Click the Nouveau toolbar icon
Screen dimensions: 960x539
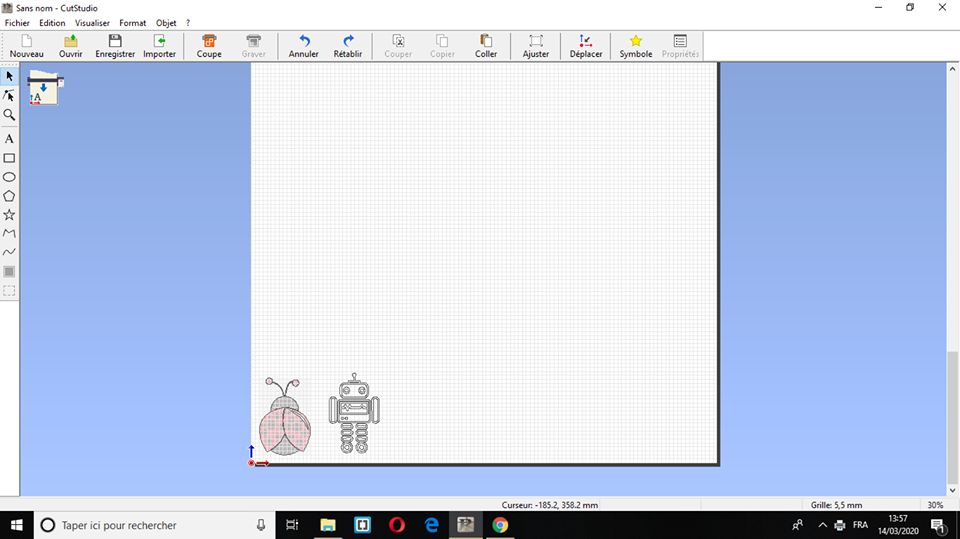click(26, 46)
